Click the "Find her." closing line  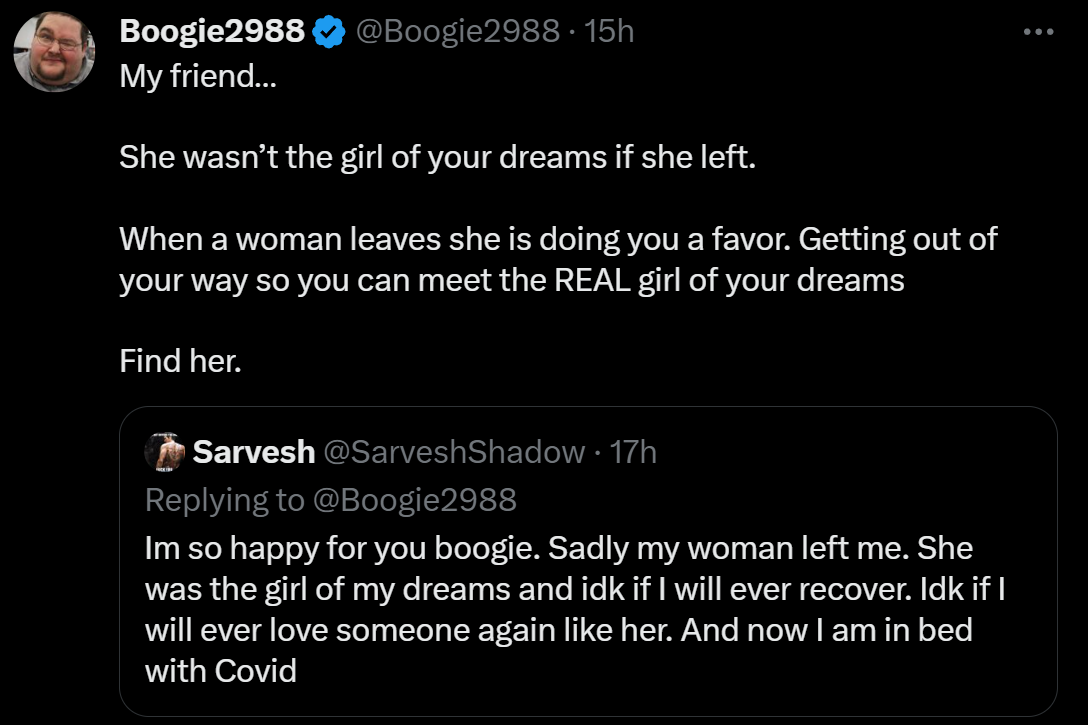(181, 360)
